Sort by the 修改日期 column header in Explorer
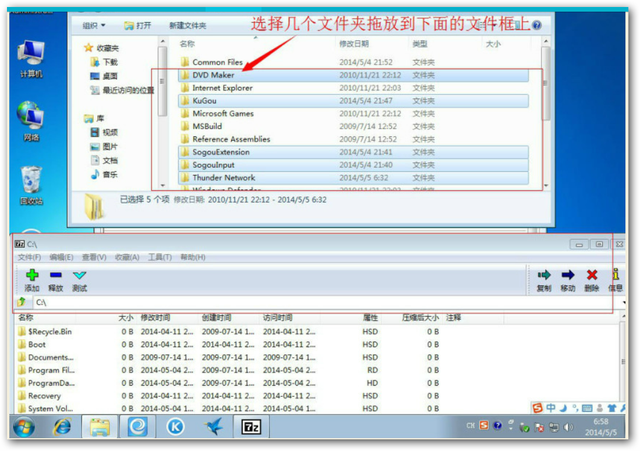640x451 pixels. pos(354,44)
